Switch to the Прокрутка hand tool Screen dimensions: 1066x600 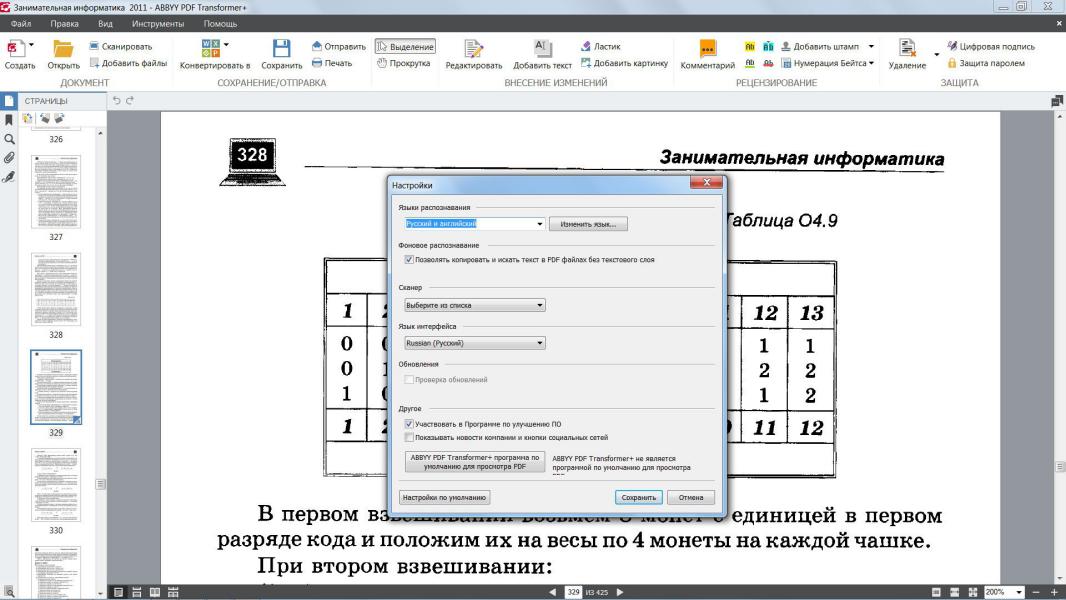pyautogui.click(x=404, y=63)
